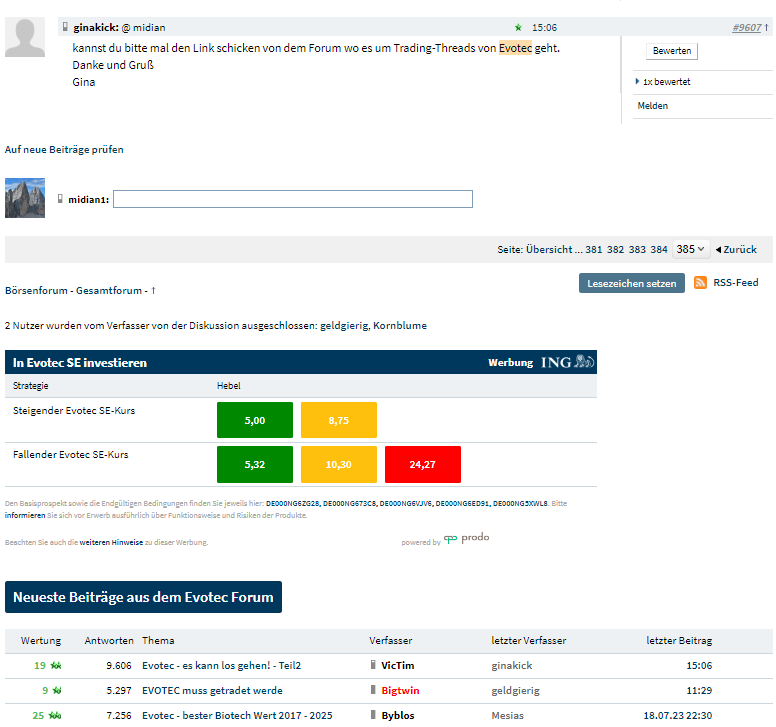
Task: Click the green star rating icon next to 15:06
Action: (518, 28)
